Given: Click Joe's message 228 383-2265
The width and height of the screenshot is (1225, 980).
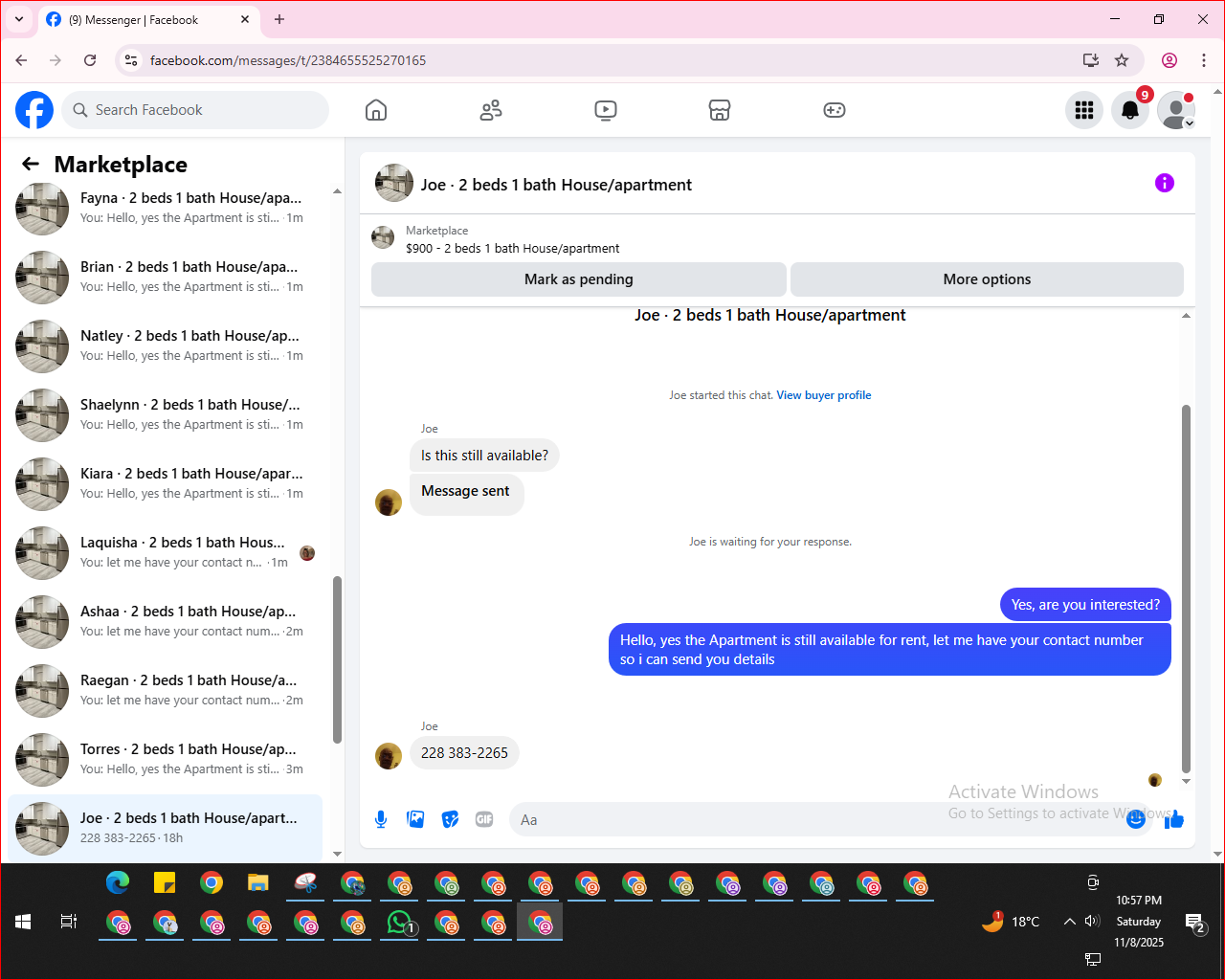Looking at the screenshot, I should (464, 753).
